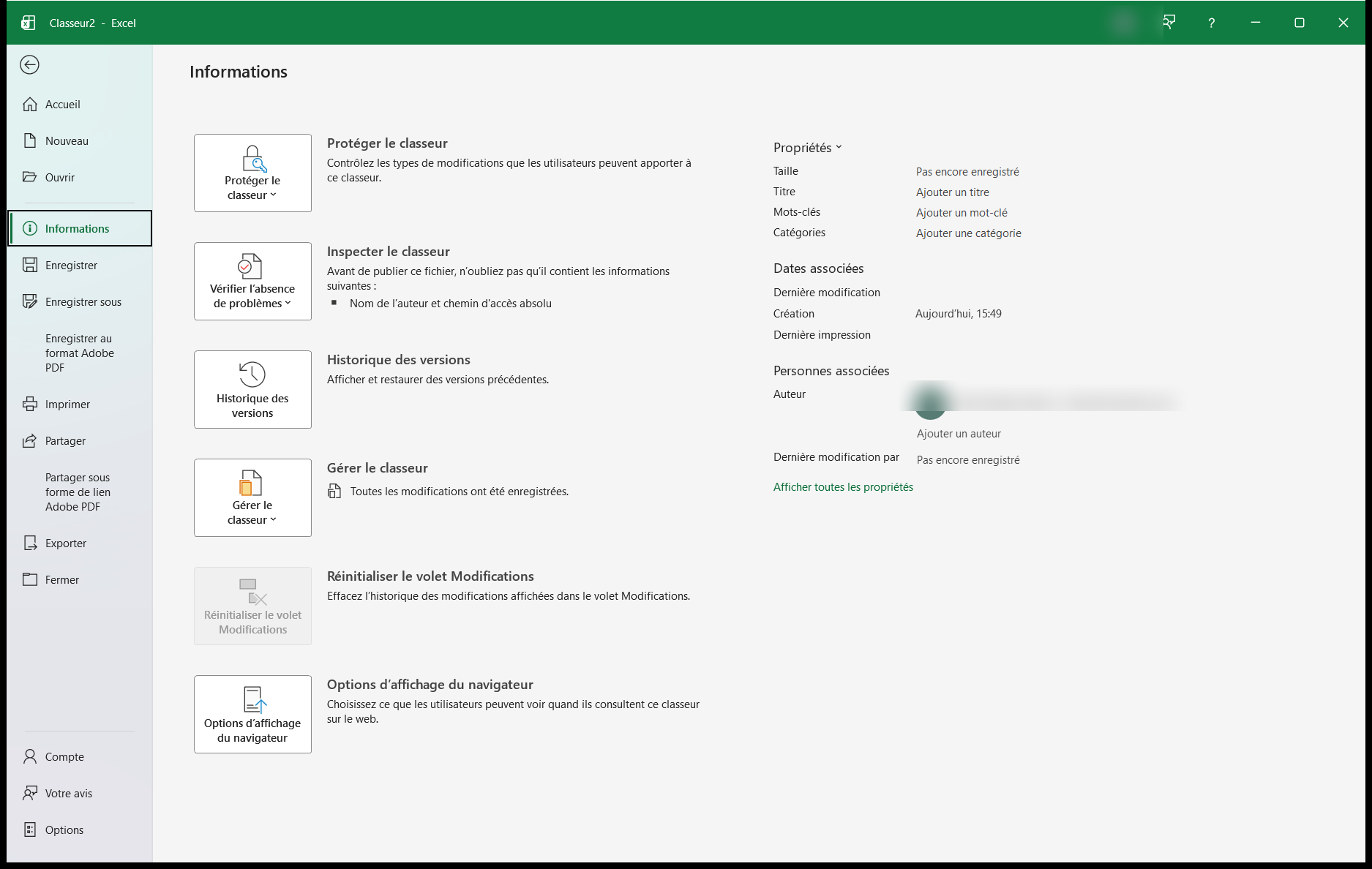Click creation date 'Aujourd'hui, 15:49'

pos(959,314)
